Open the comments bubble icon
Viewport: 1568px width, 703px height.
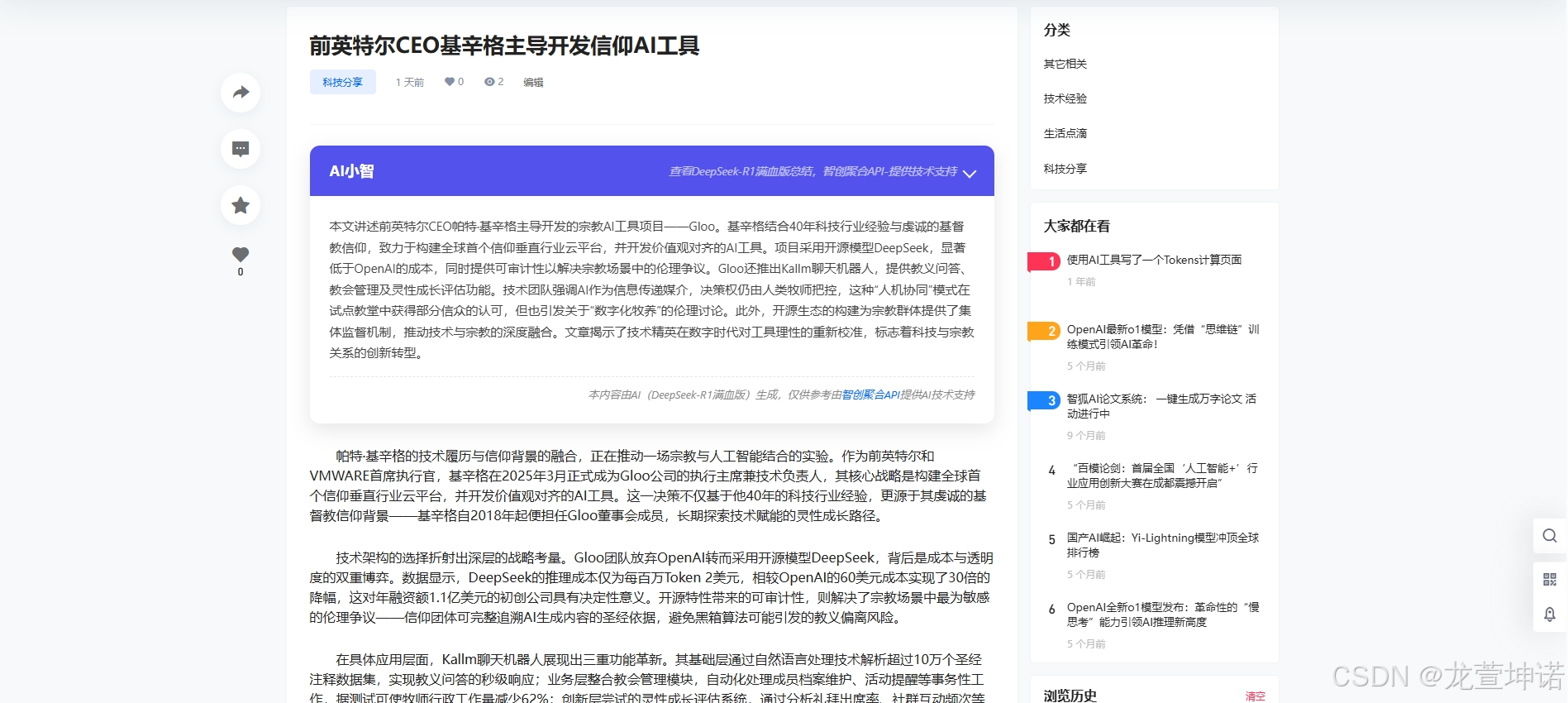241,149
